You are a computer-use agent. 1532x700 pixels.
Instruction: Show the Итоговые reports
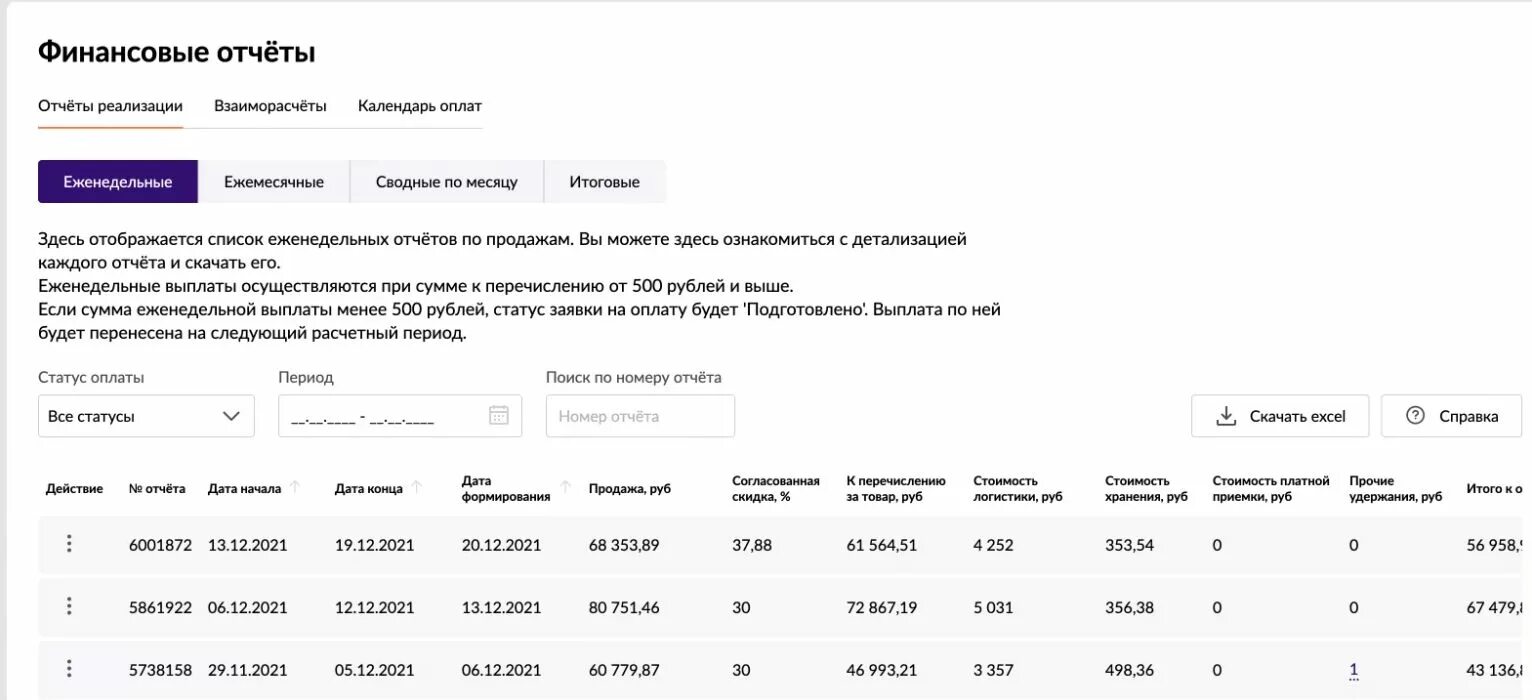point(605,182)
